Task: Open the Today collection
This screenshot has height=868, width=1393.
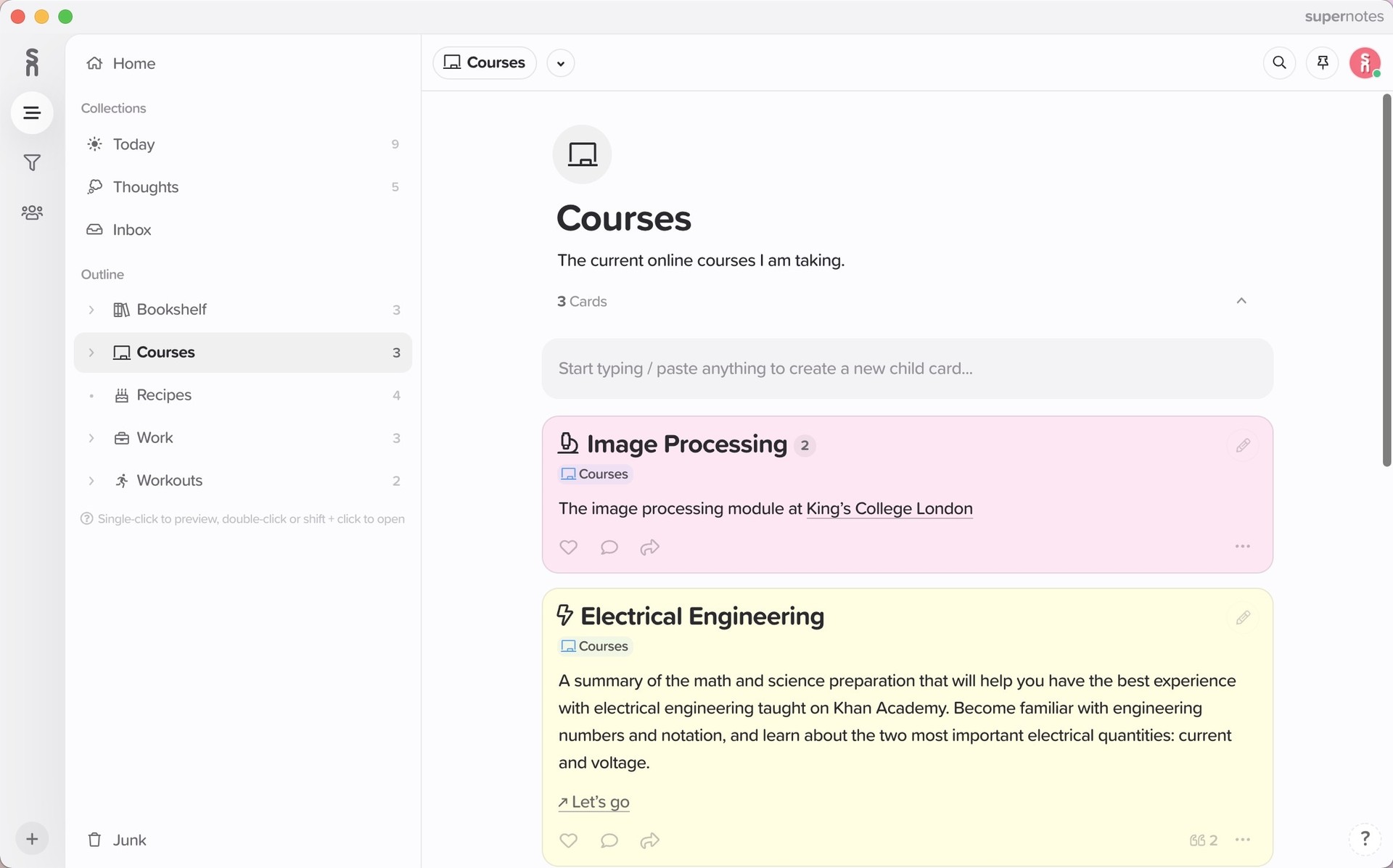Action: tap(134, 144)
